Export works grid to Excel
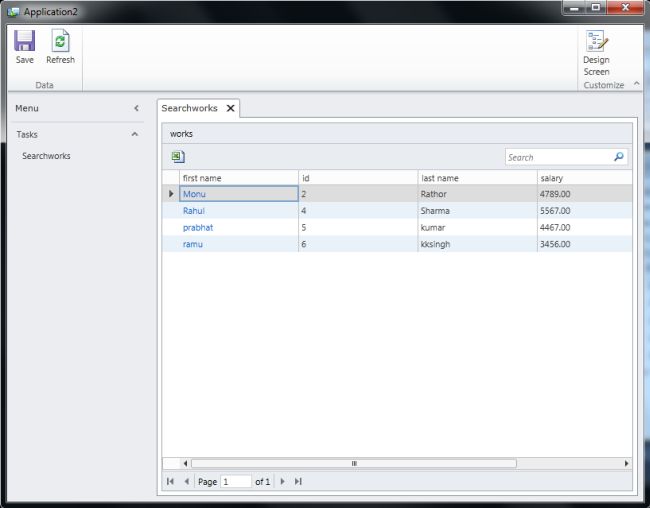Viewport: 650px width, 508px height. click(178, 157)
